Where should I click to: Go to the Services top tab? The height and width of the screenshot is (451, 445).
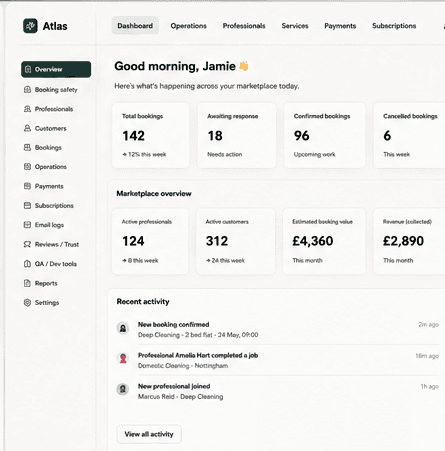coord(295,26)
